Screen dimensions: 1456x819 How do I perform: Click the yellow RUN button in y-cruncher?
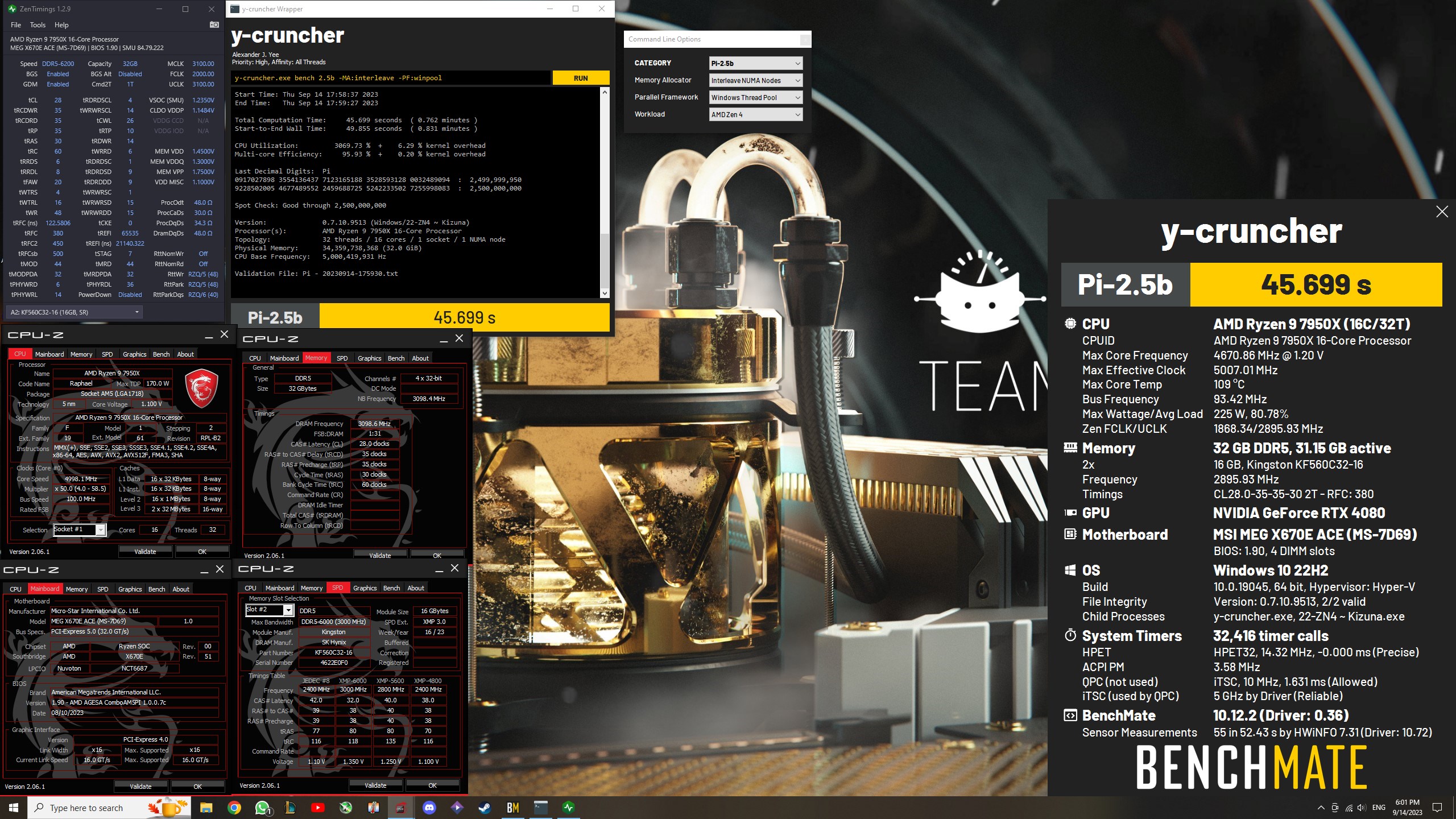[581, 78]
